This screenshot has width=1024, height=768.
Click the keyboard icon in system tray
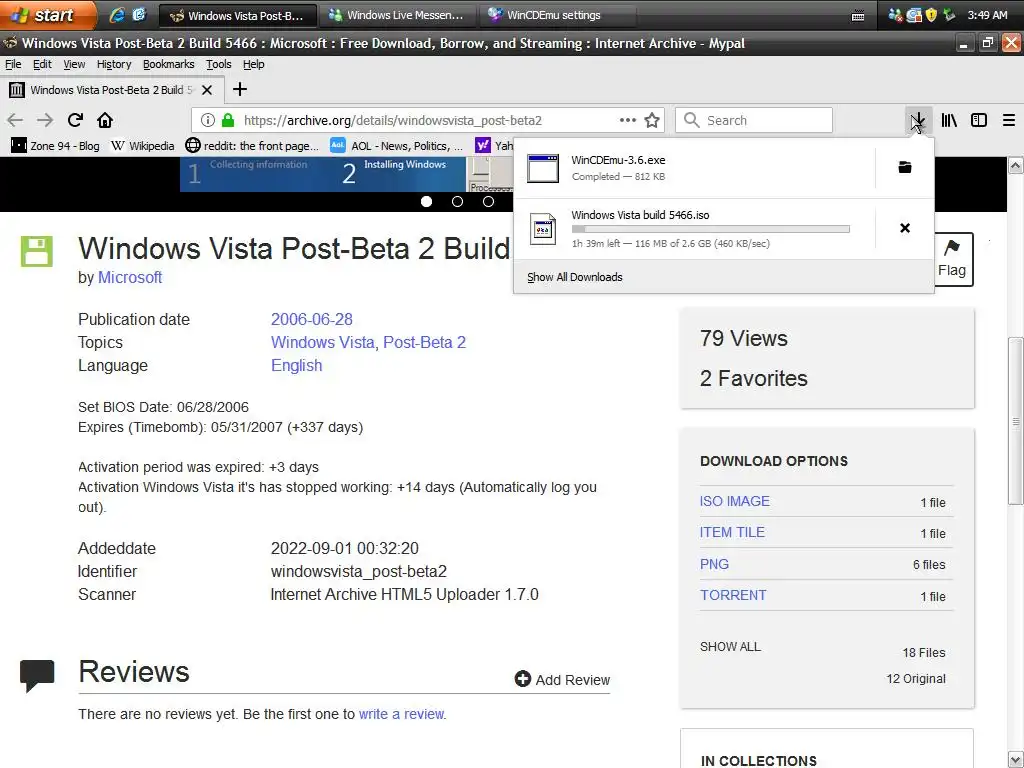coord(858,16)
